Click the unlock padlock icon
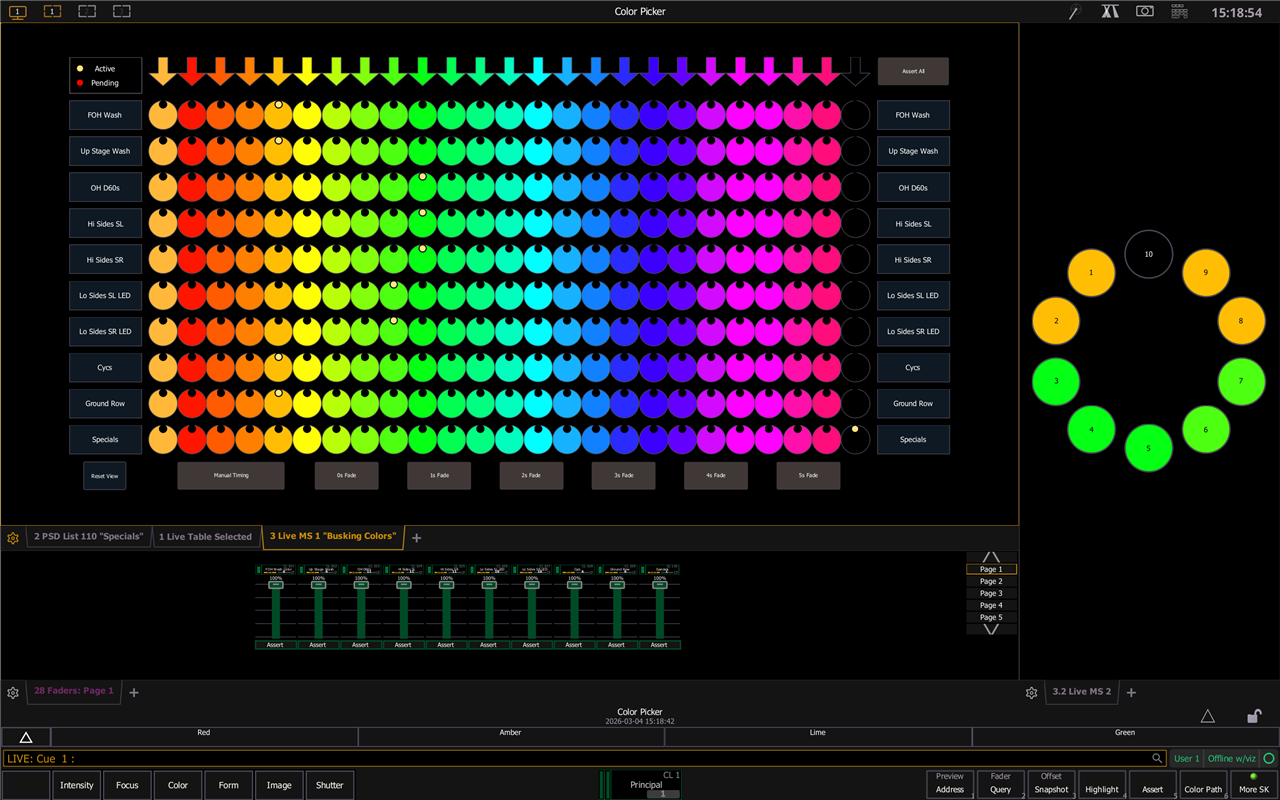 1253,716
